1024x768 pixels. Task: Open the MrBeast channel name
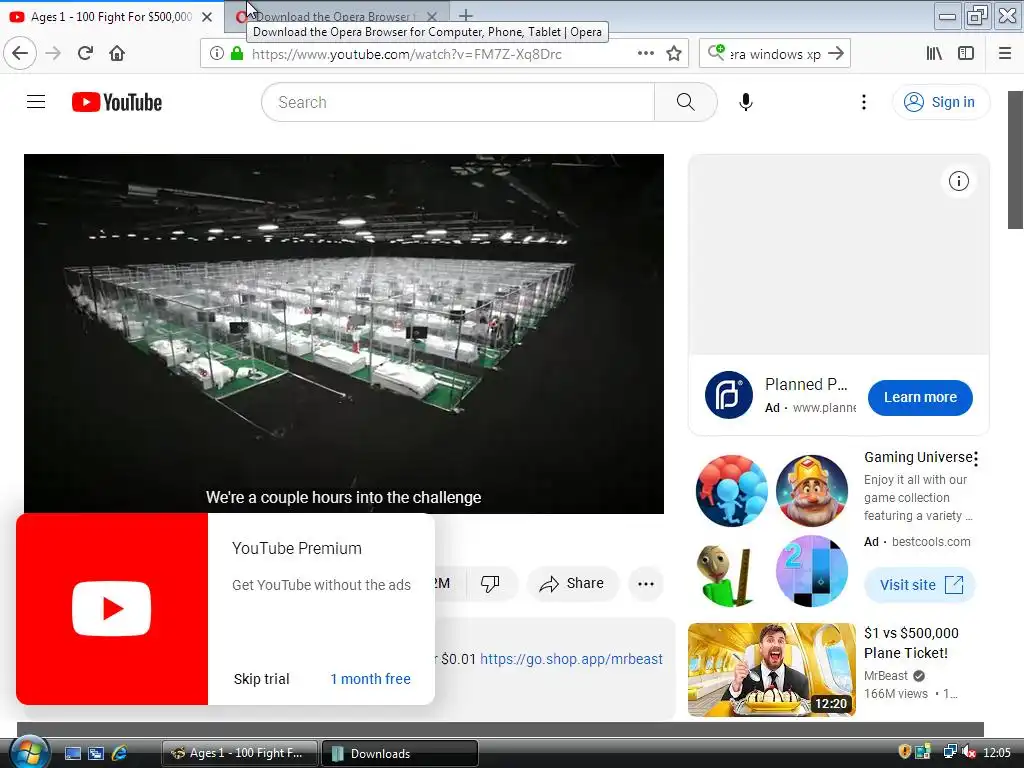[x=886, y=675]
